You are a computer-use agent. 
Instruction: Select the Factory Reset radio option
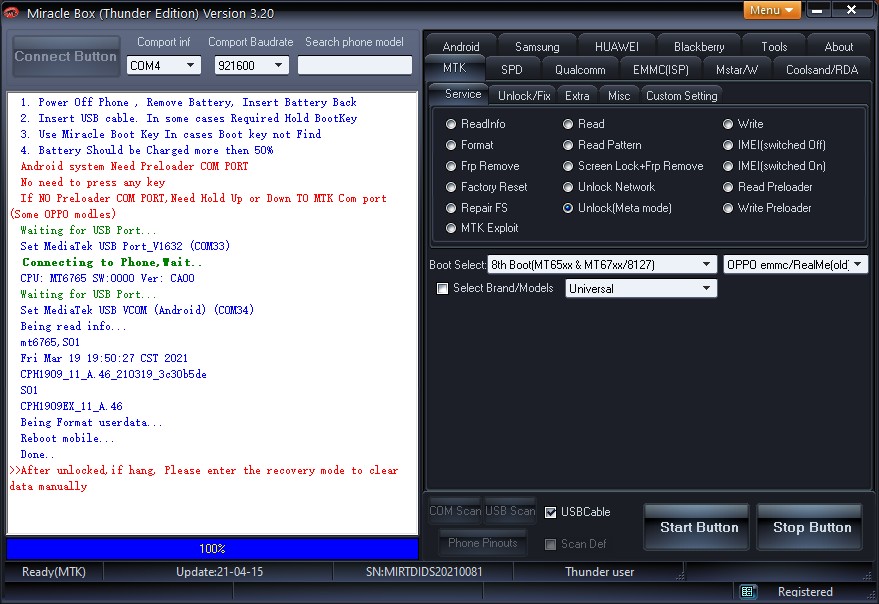(x=487, y=187)
